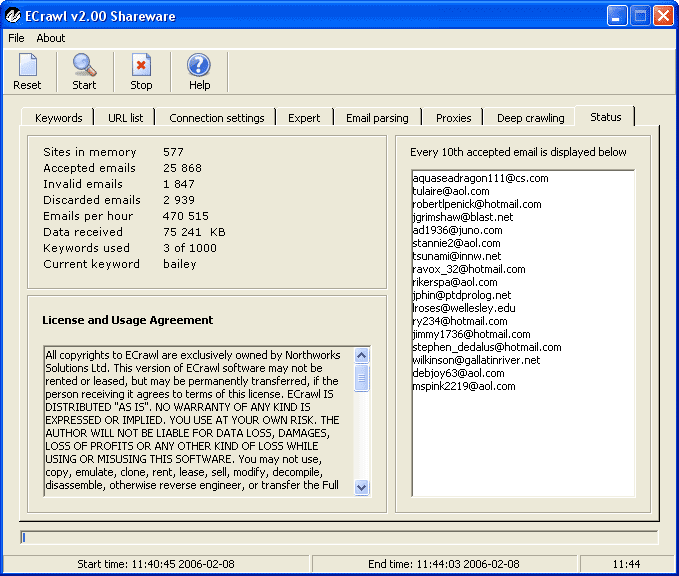Click the ECrawl application icon in the title bar
679x576 pixels.
point(13,16)
